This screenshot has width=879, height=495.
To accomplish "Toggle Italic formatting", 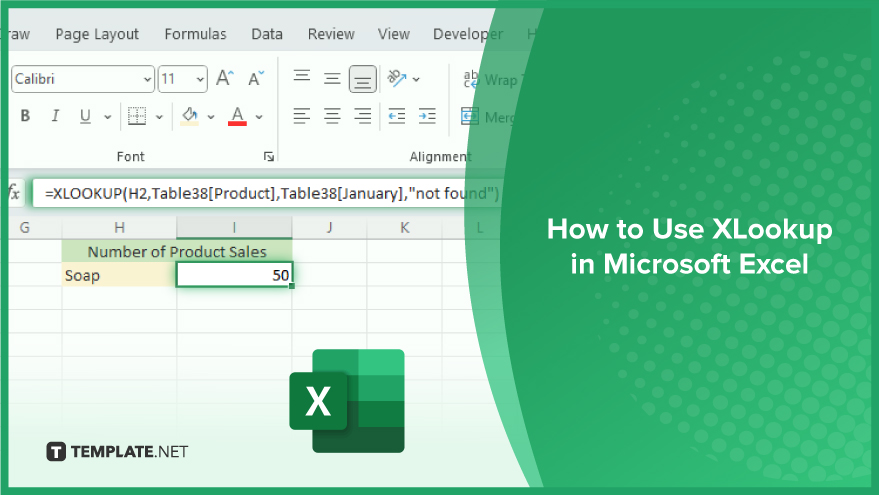I will 55,116.
